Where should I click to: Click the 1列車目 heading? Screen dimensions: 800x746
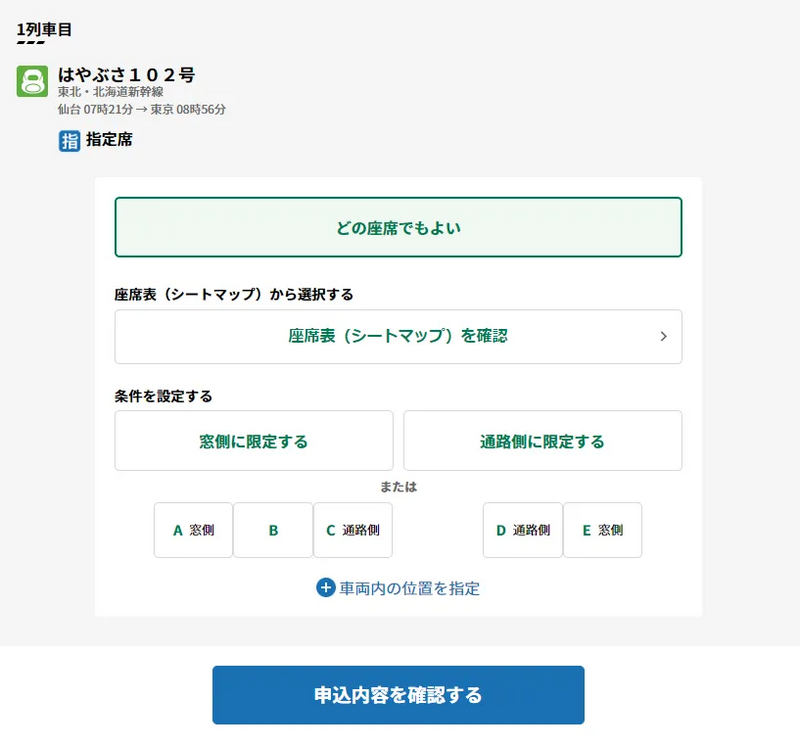44,30
